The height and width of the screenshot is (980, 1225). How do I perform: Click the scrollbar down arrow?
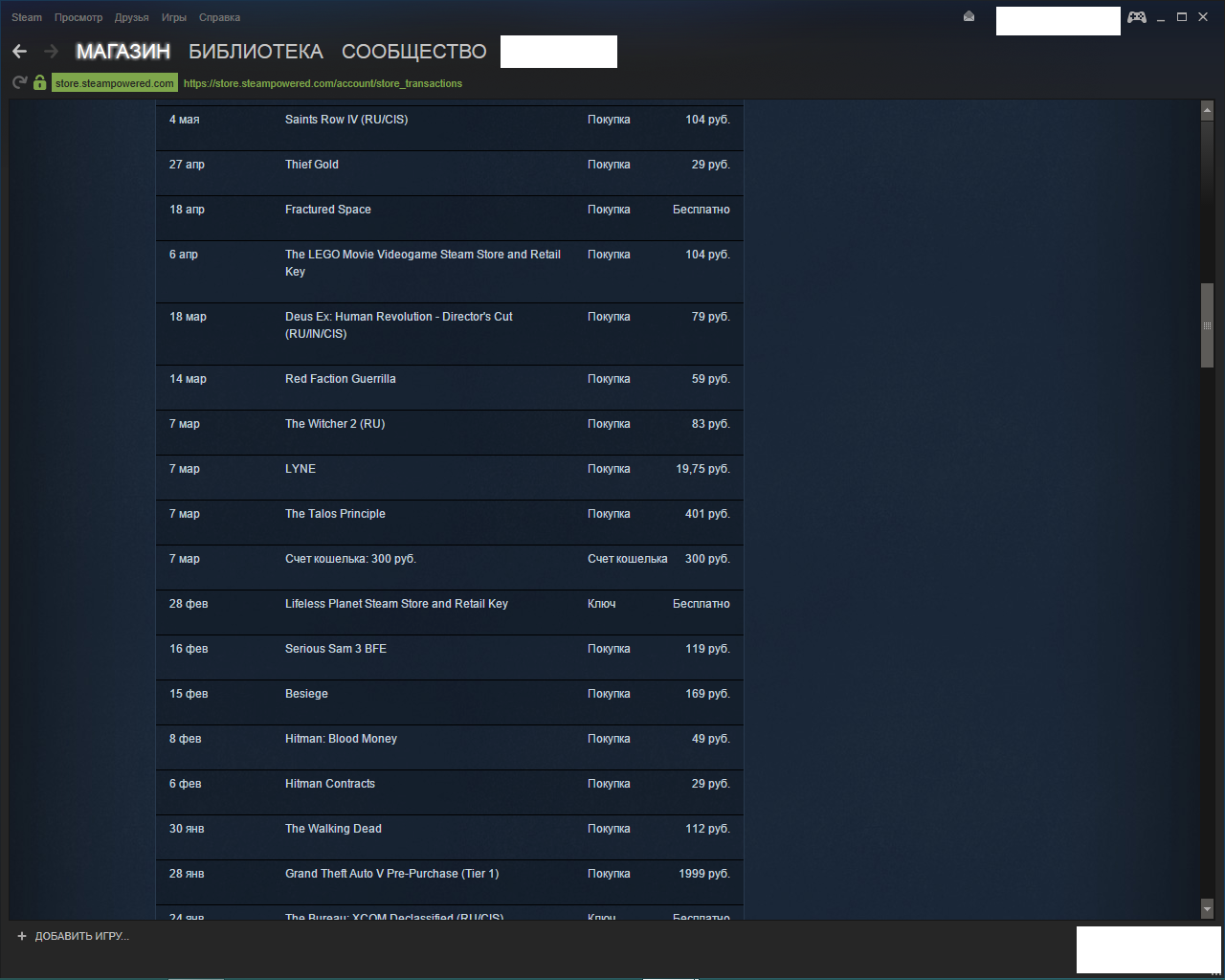coord(1207,908)
